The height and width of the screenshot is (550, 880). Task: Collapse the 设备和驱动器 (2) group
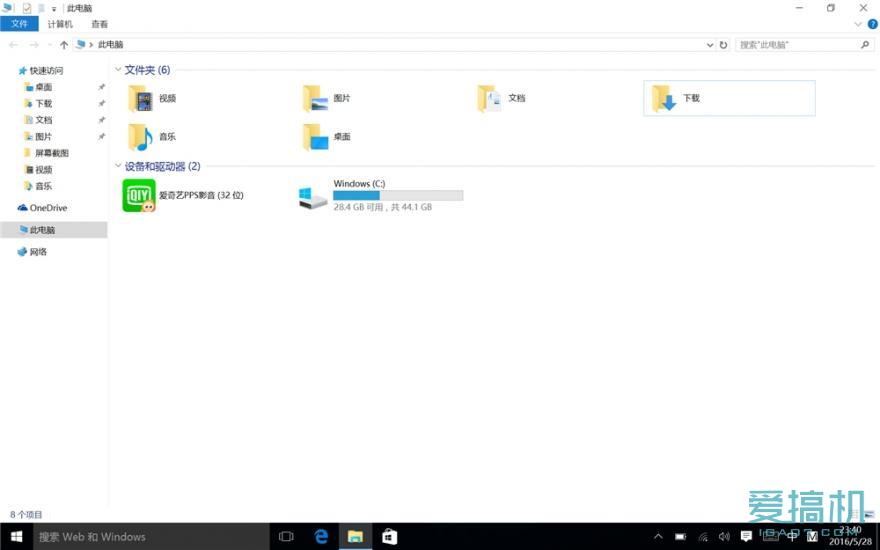(118, 166)
